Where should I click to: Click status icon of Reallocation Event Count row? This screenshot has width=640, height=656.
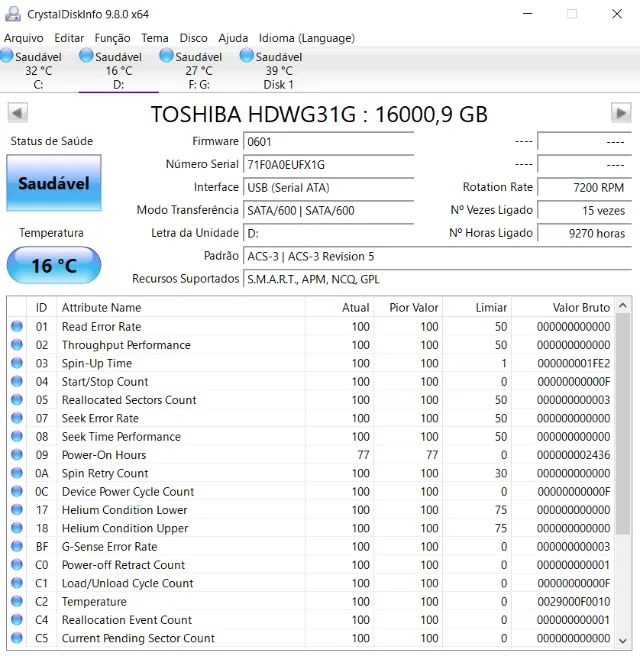click(x=17, y=620)
